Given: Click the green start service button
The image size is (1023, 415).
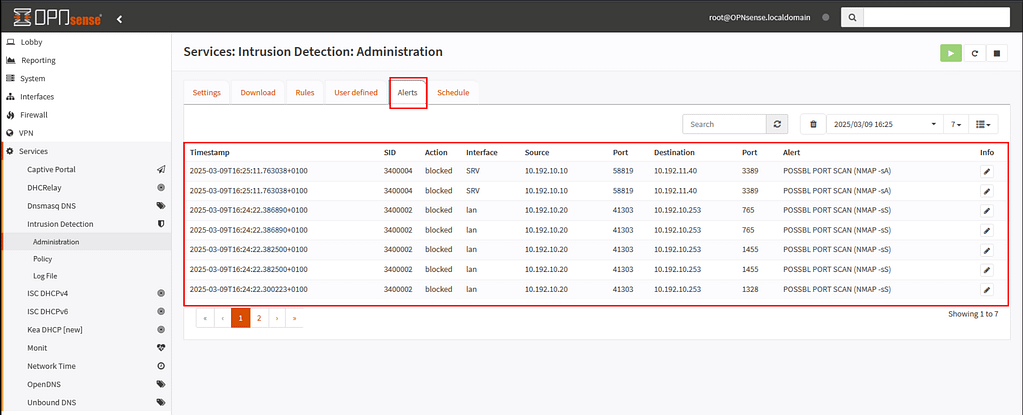Looking at the screenshot, I should point(951,53).
